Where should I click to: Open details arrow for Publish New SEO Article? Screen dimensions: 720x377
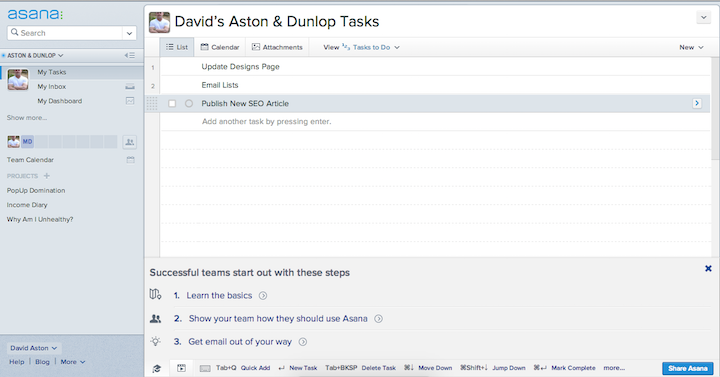point(697,103)
